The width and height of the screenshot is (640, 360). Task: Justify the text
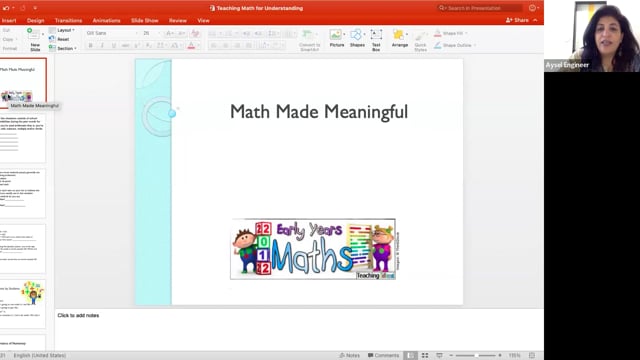[249, 45]
